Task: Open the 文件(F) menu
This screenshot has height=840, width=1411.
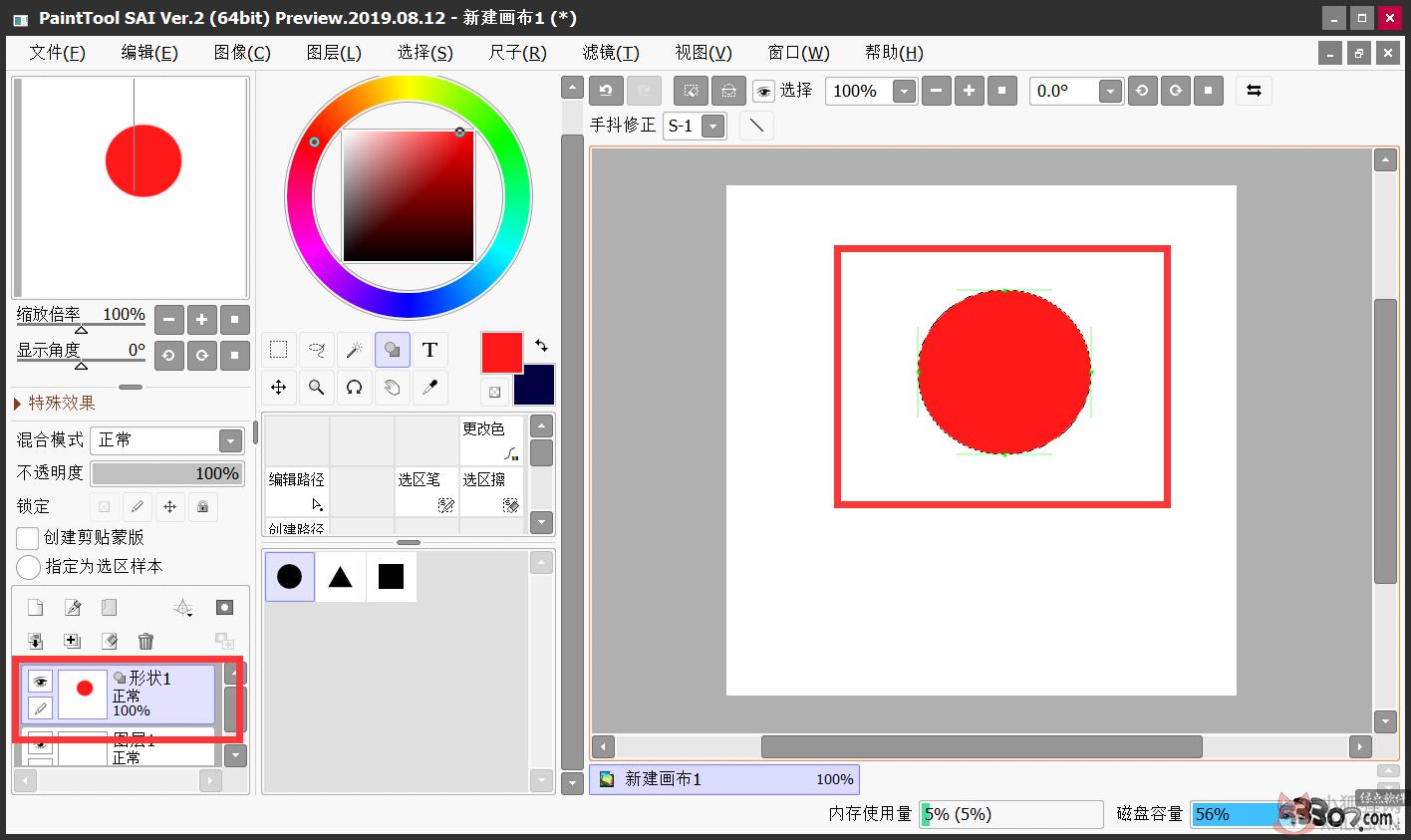Action: (57, 53)
